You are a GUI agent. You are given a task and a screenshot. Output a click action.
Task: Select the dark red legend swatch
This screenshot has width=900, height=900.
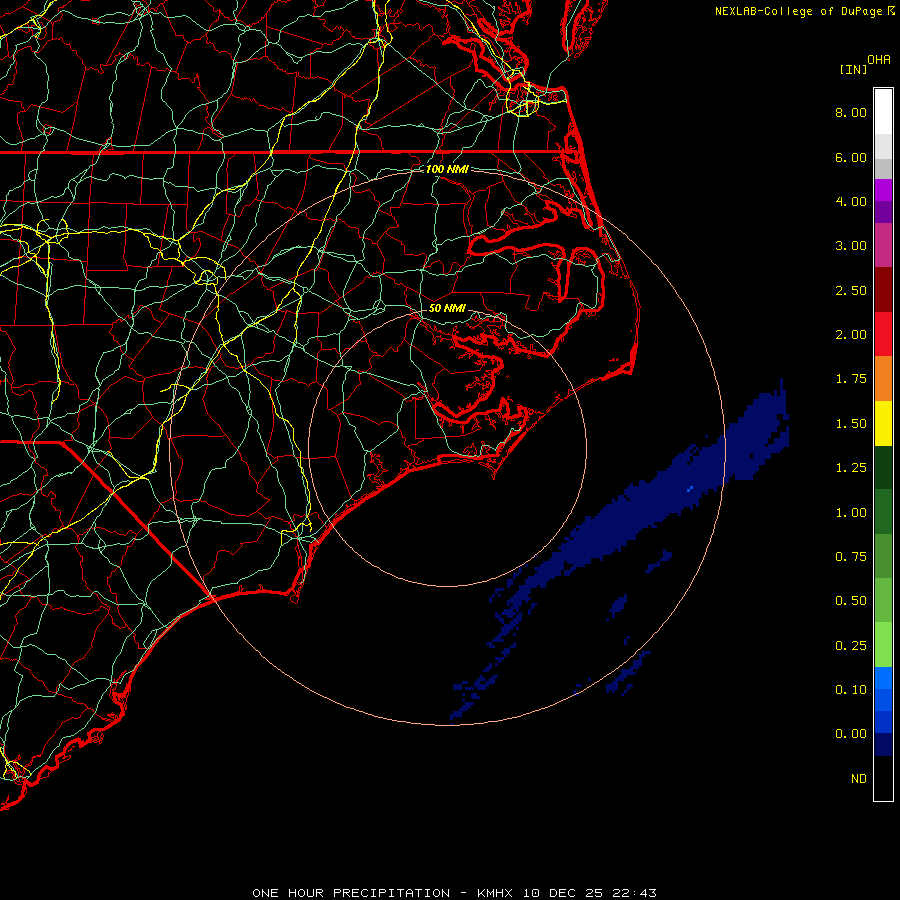coord(883,290)
